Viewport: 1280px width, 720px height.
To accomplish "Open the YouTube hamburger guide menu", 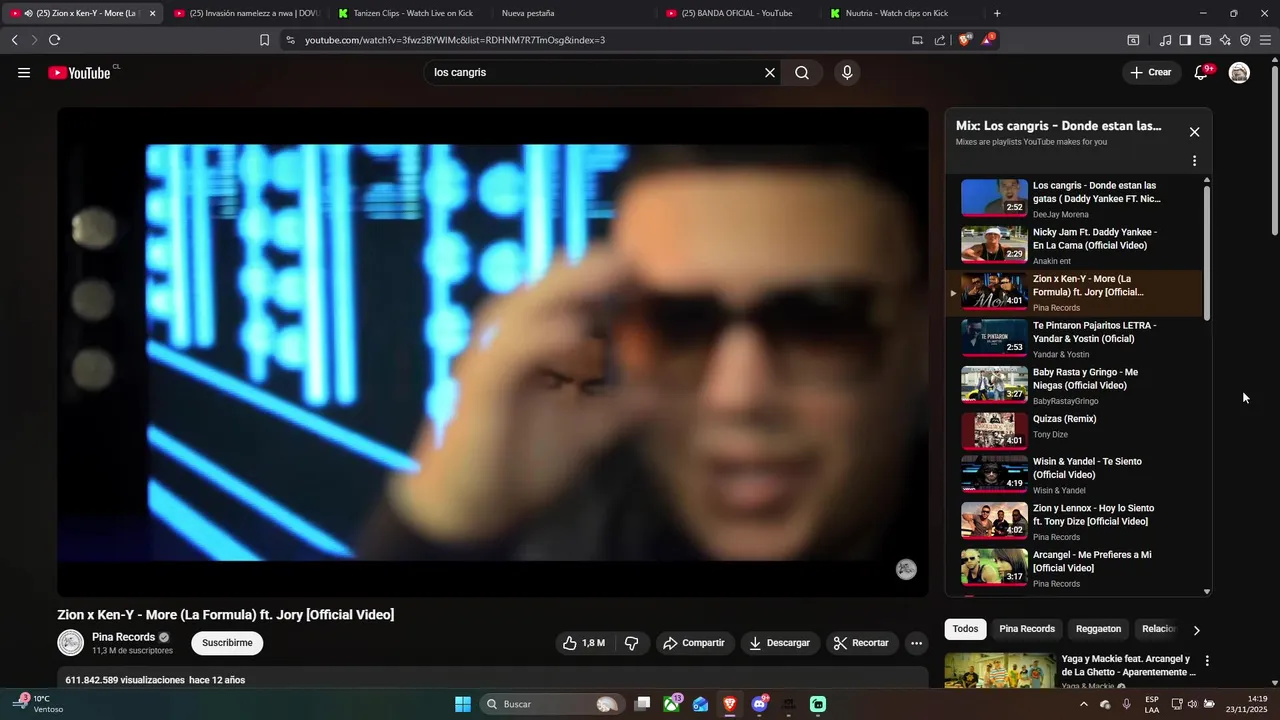I will 24,72.
